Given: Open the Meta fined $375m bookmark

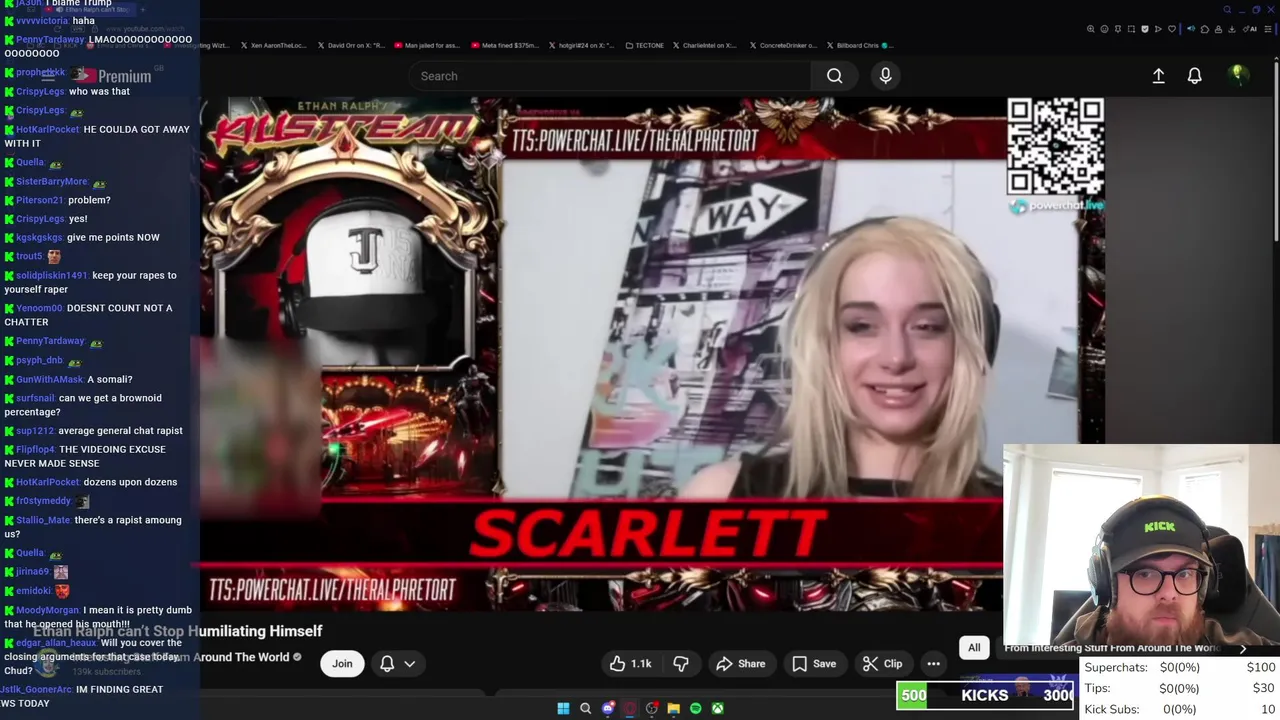Looking at the screenshot, I should [504, 45].
